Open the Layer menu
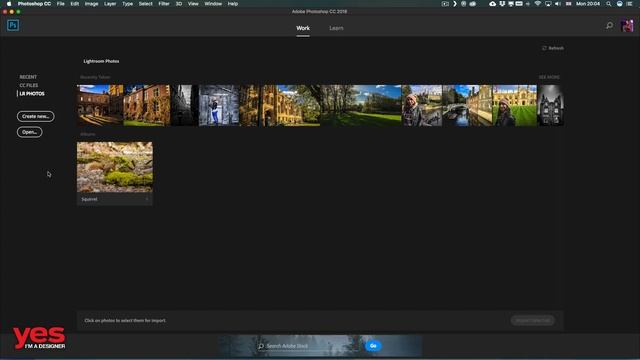Screen dimensions: 640x360 tap(110, 4)
